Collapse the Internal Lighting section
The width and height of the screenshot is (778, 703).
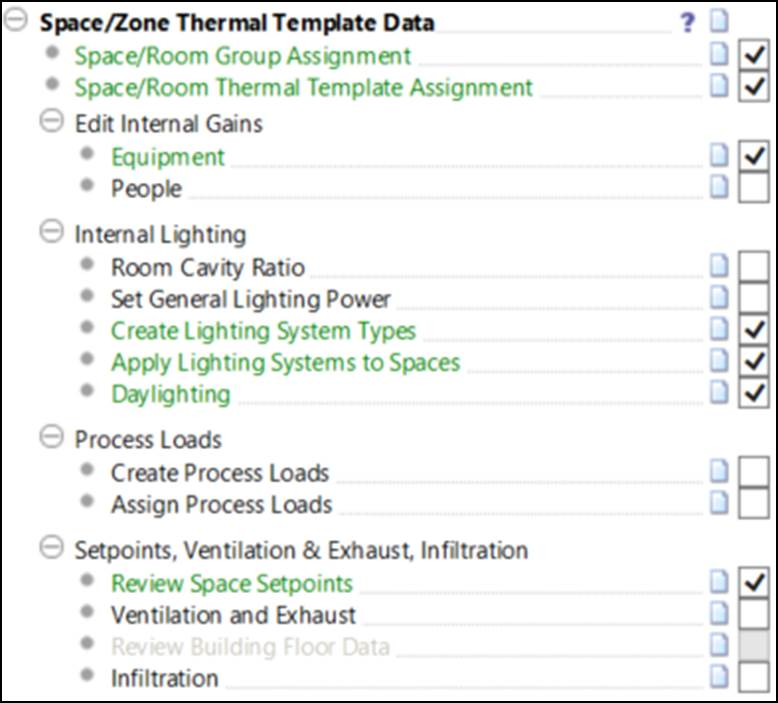click(52, 232)
